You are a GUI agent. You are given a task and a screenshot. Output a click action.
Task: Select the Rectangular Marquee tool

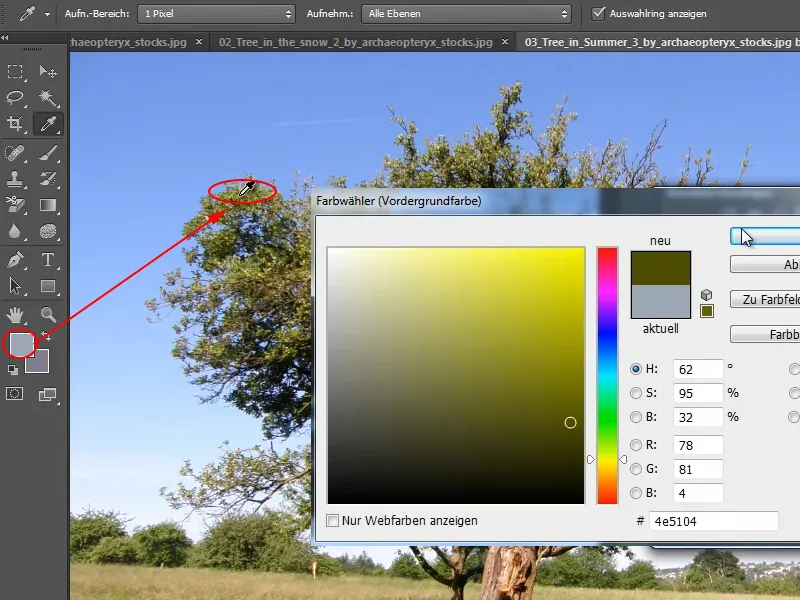pos(15,71)
